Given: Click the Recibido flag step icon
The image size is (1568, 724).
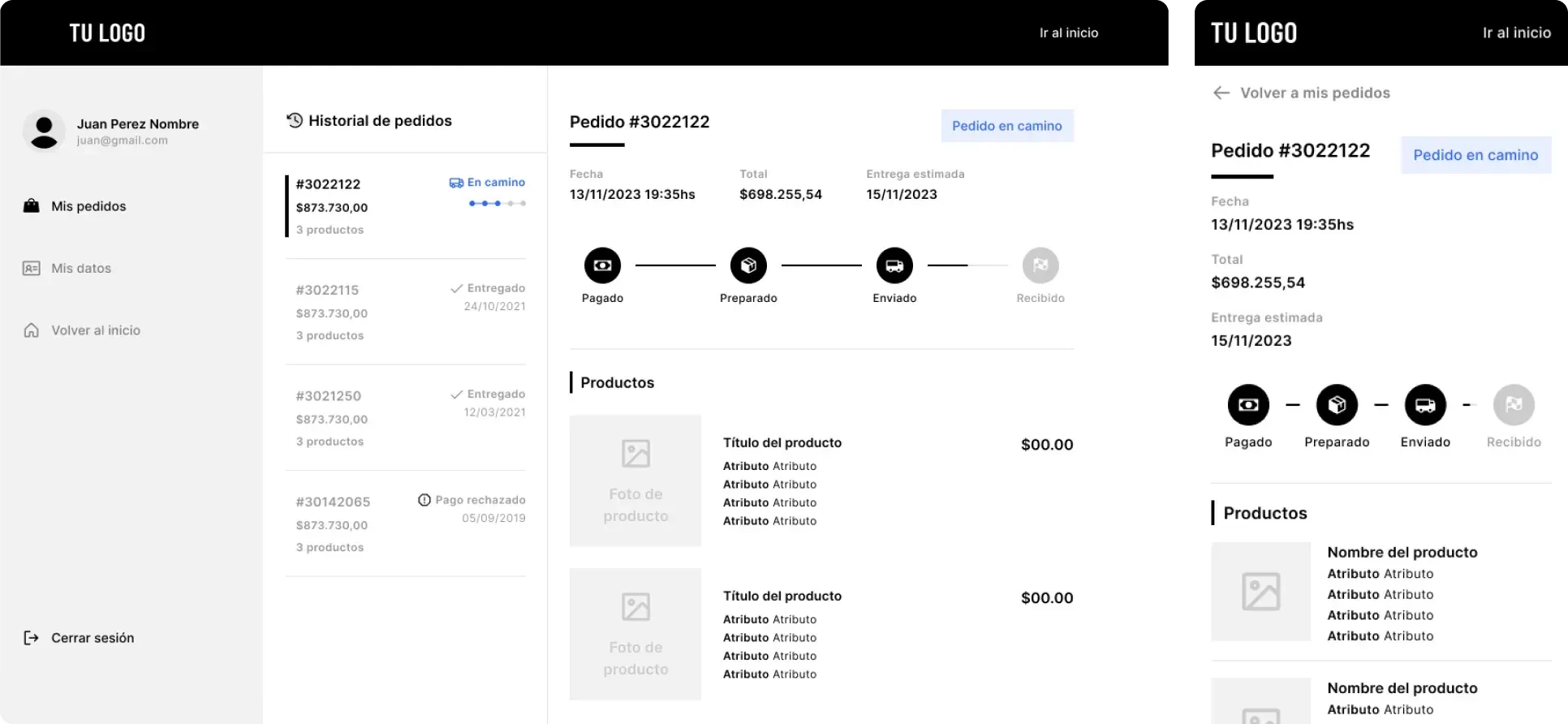Looking at the screenshot, I should [x=1040, y=265].
